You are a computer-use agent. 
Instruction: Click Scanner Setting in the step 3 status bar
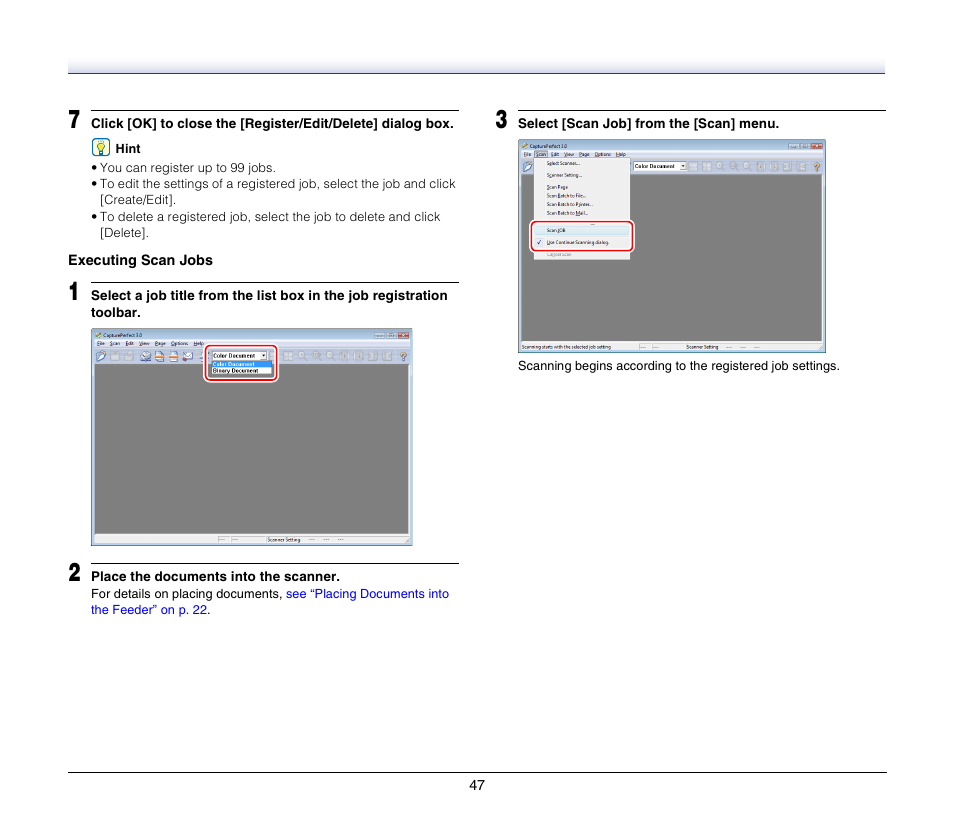pos(702,347)
